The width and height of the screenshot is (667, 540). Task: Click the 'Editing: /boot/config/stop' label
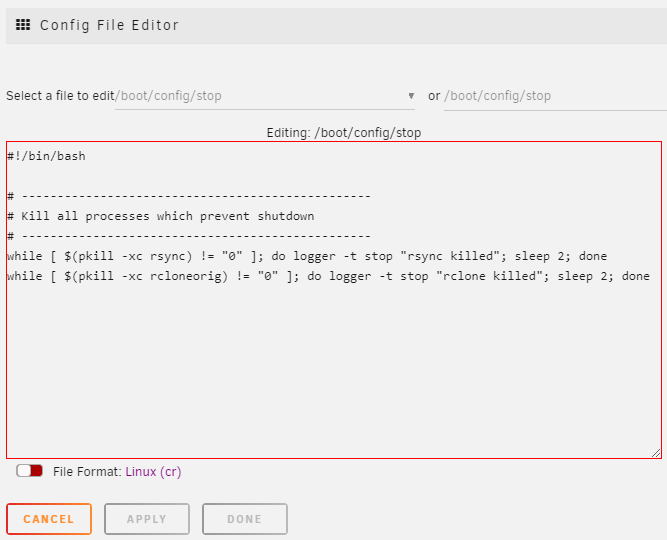point(344,133)
